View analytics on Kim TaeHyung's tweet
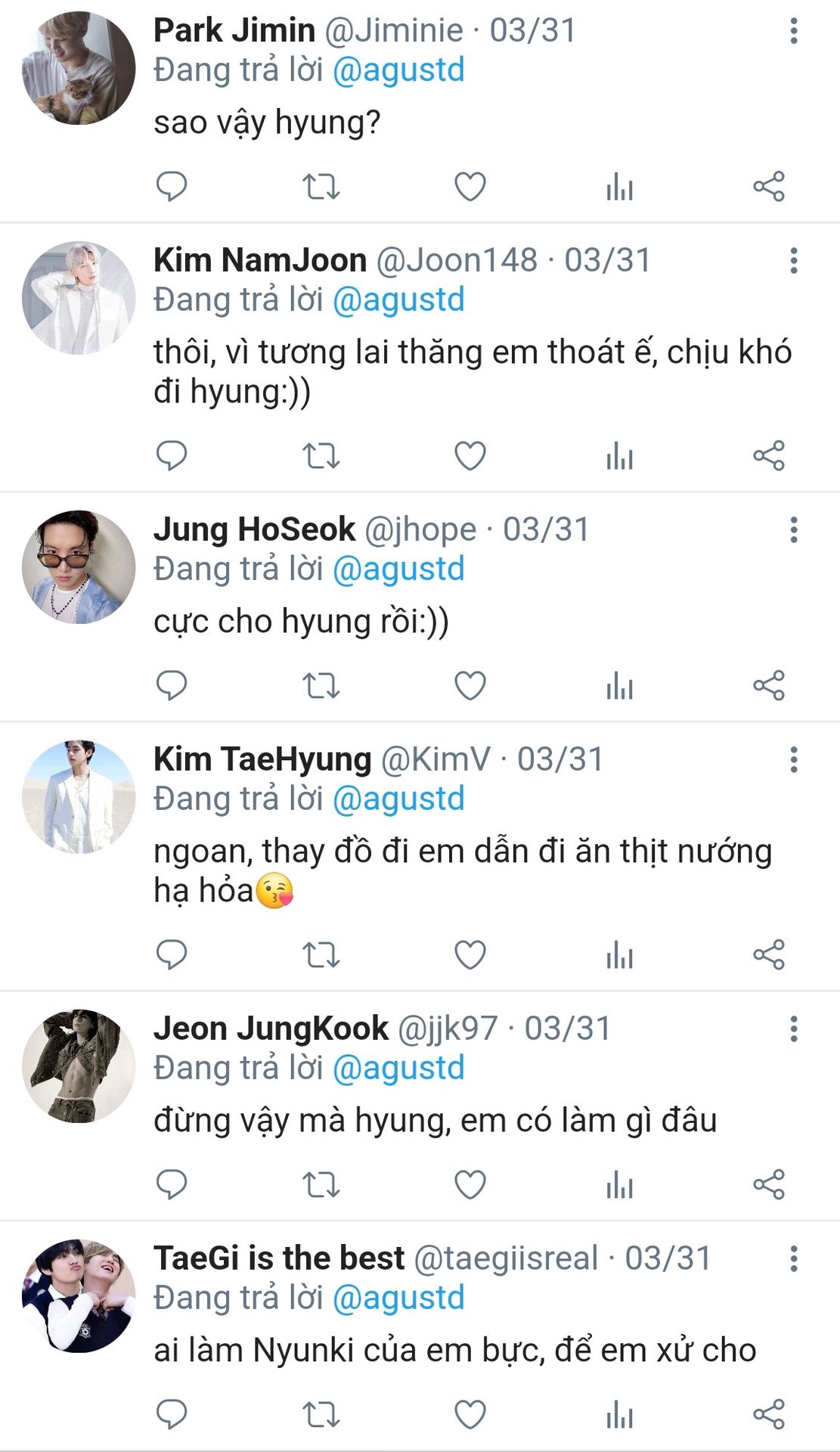 [x=619, y=955]
